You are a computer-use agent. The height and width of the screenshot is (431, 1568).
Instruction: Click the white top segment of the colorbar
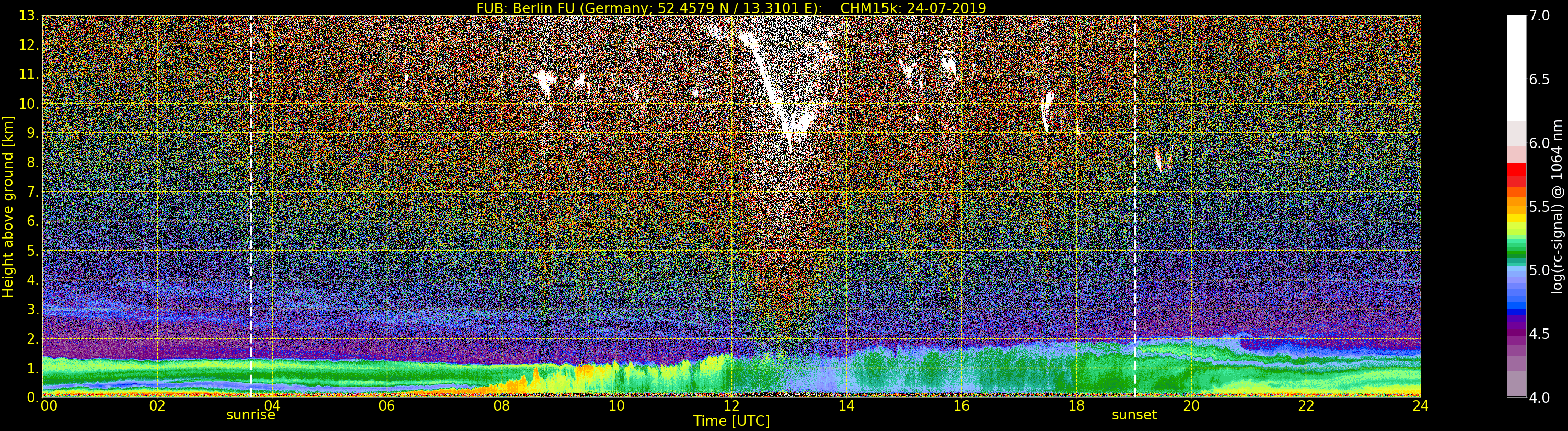(x=1516, y=69)
